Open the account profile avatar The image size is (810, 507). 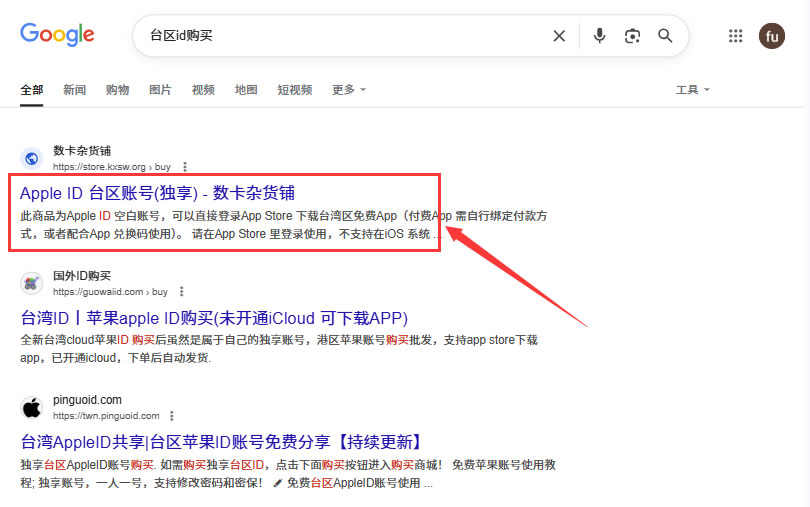772,36
